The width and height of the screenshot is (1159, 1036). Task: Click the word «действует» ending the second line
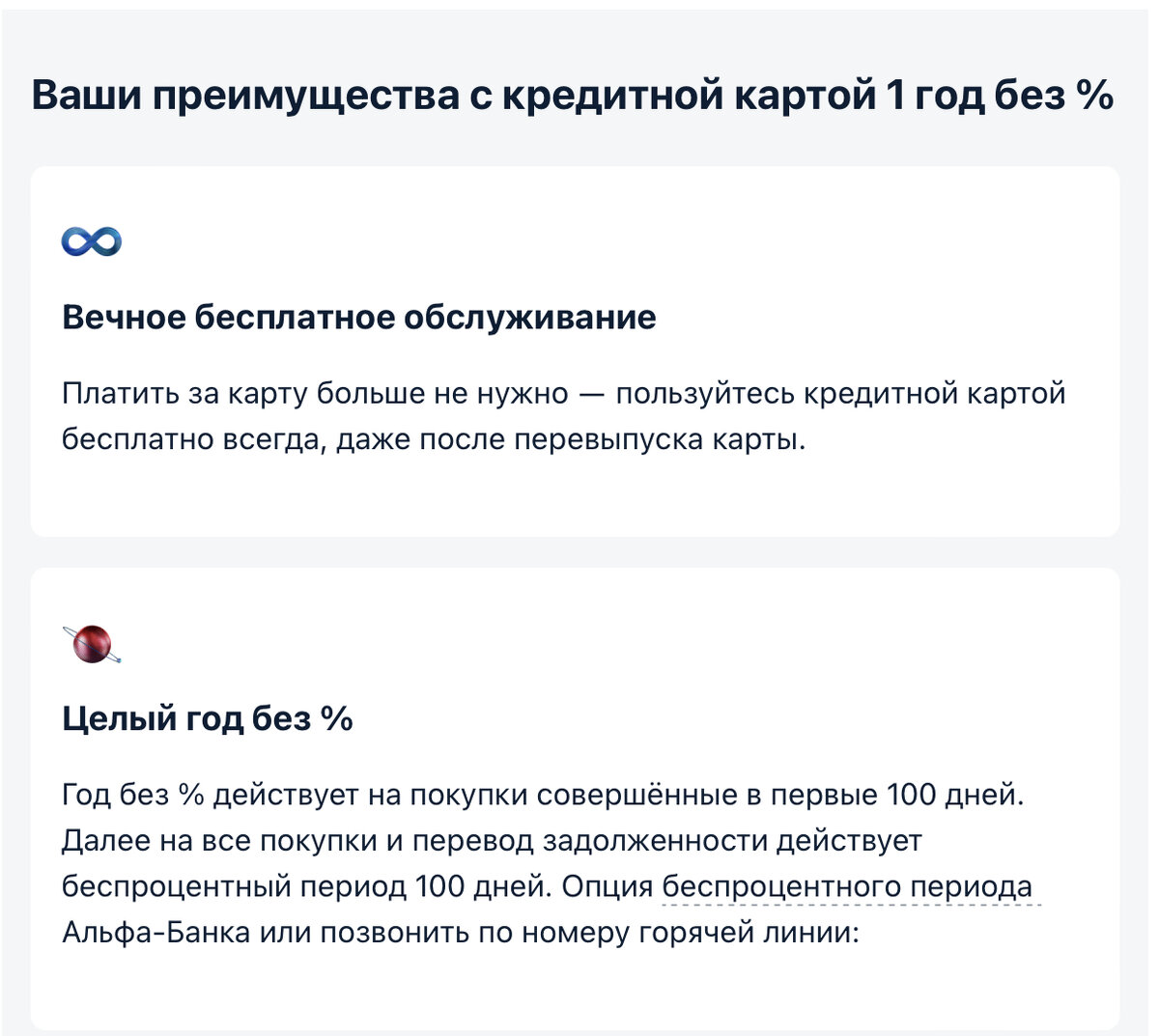(849, 841)
